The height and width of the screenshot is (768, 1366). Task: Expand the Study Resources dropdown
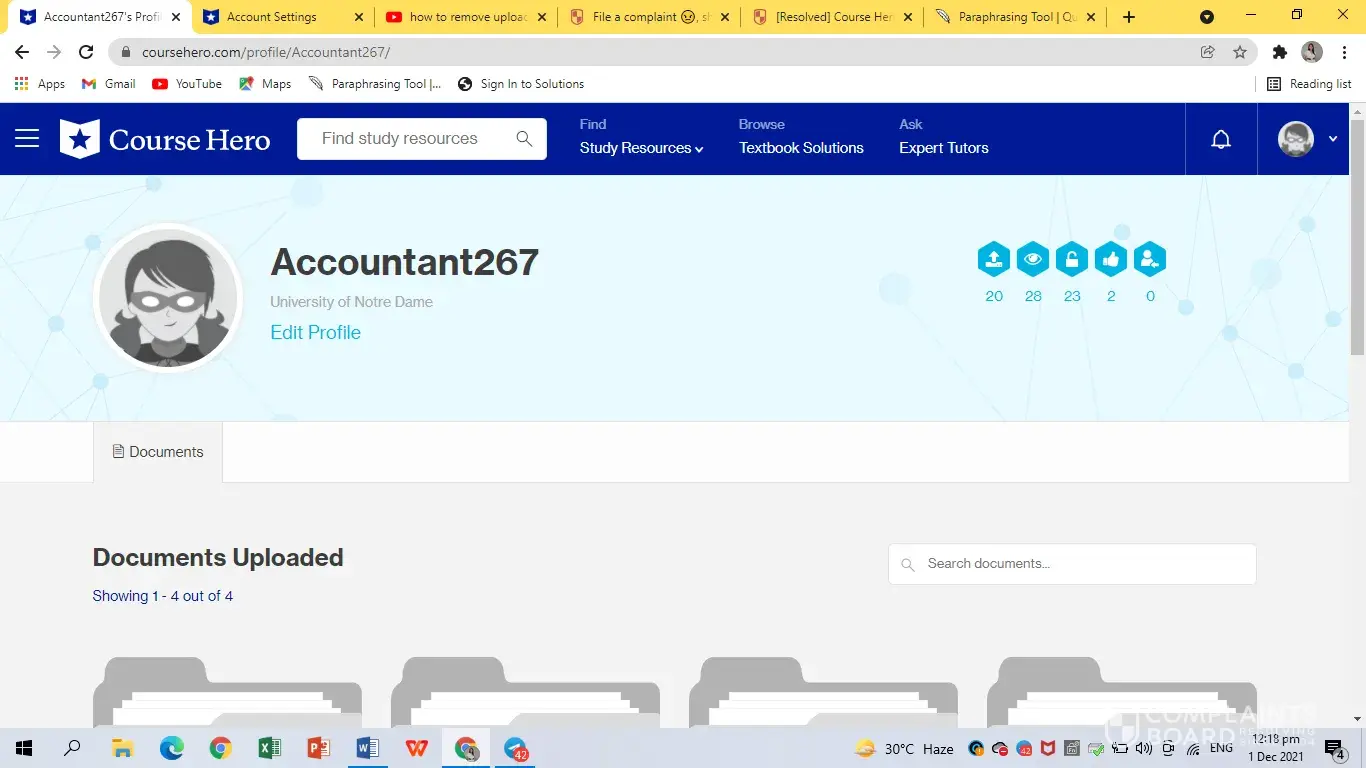[x=641, y=148]
